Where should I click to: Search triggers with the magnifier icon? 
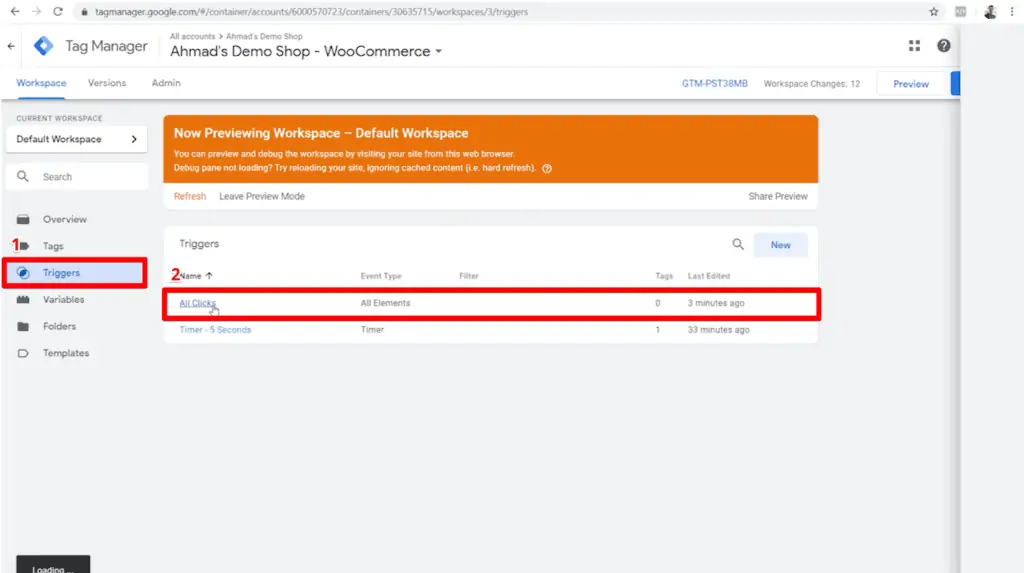pos(738,244)
